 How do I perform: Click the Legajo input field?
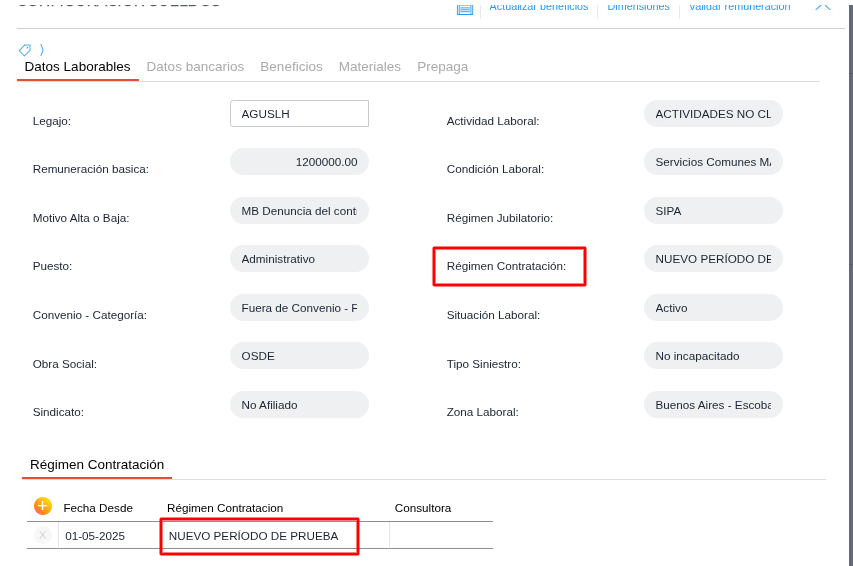tap(299, 114)
